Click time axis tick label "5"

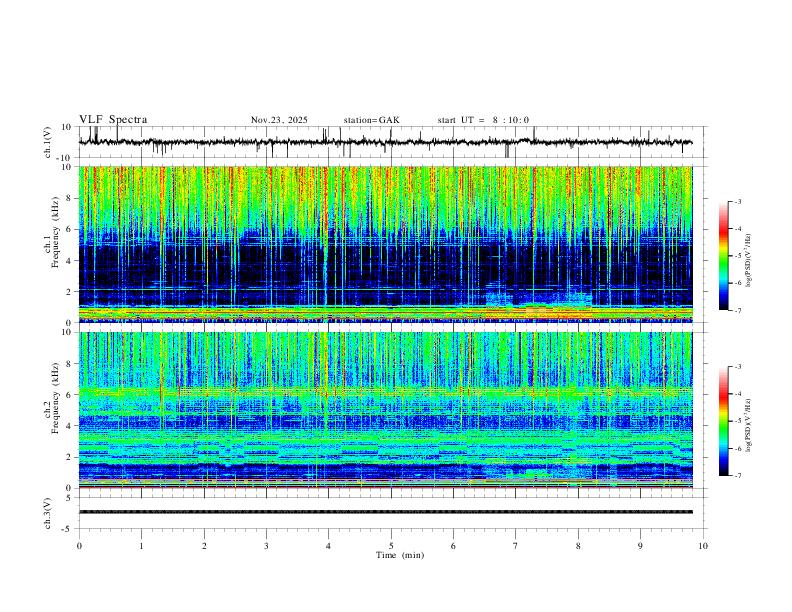(x=391, y=546)
